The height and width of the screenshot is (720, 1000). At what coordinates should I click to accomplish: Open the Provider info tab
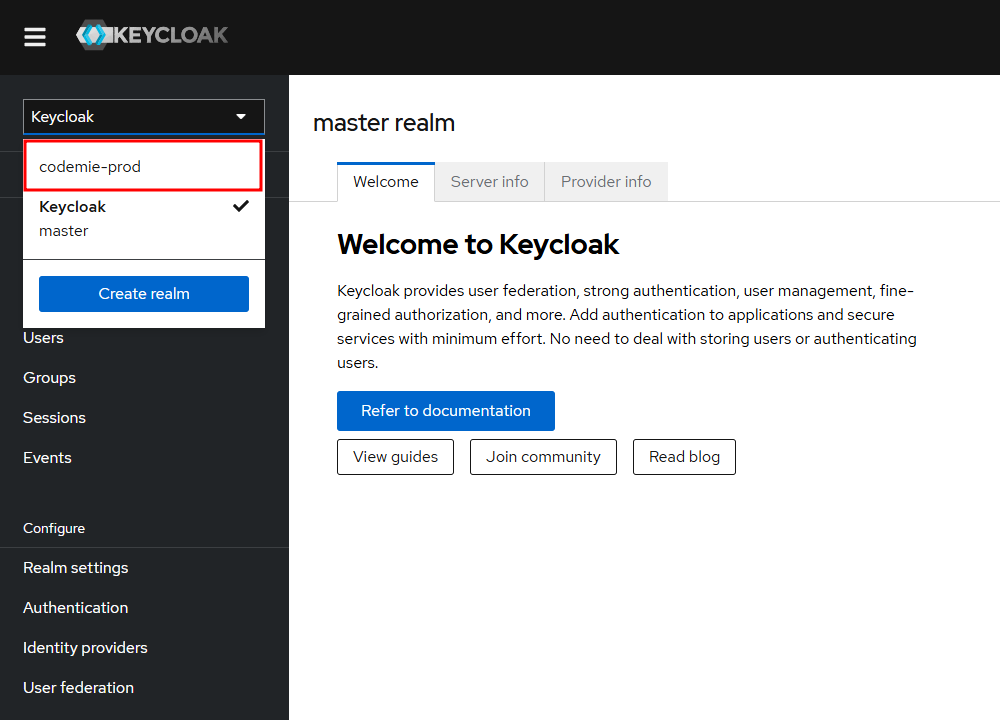[606, 182]
